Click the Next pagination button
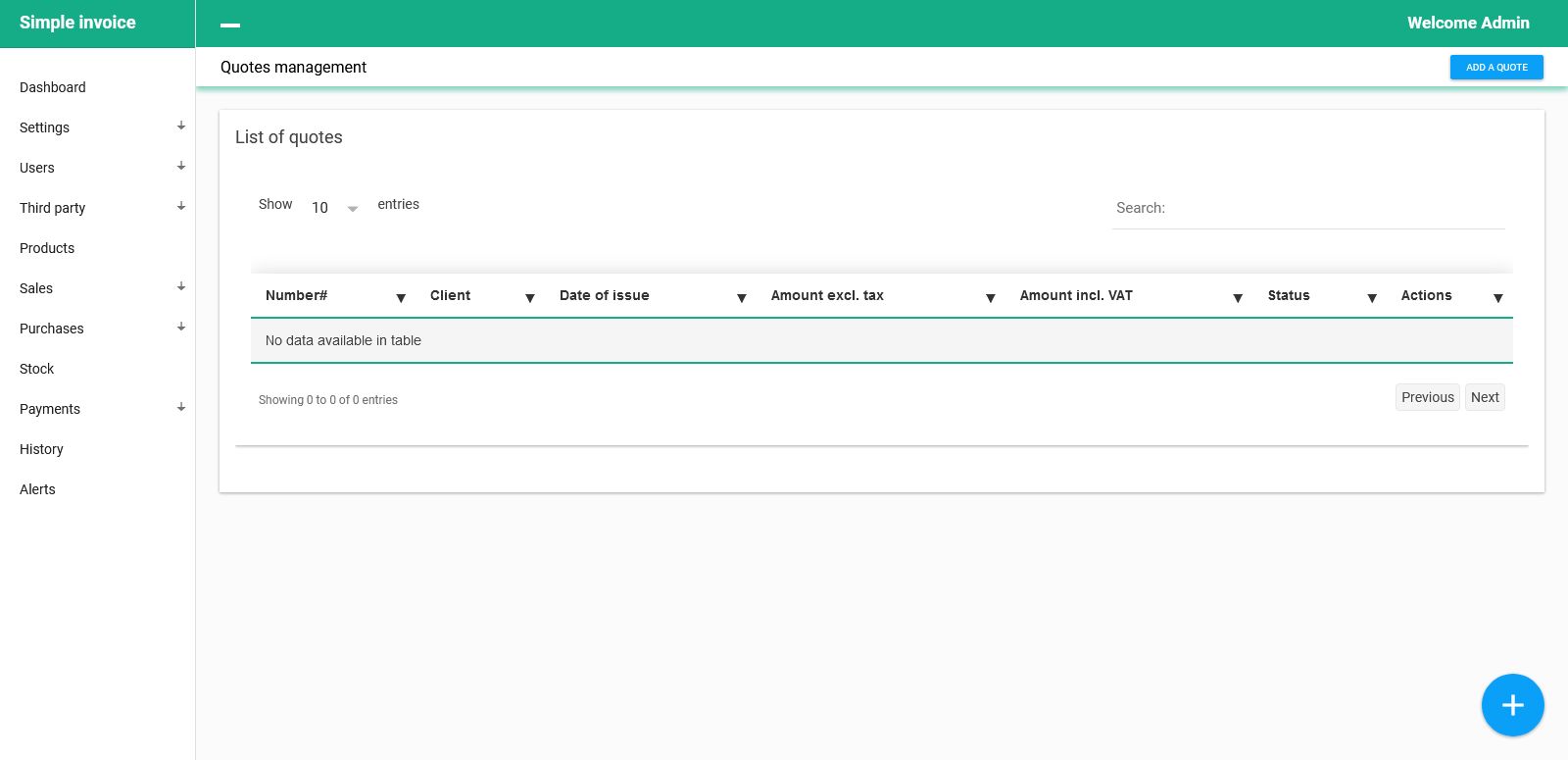This screenshot has height=760, width=1568. point(1485,397)
